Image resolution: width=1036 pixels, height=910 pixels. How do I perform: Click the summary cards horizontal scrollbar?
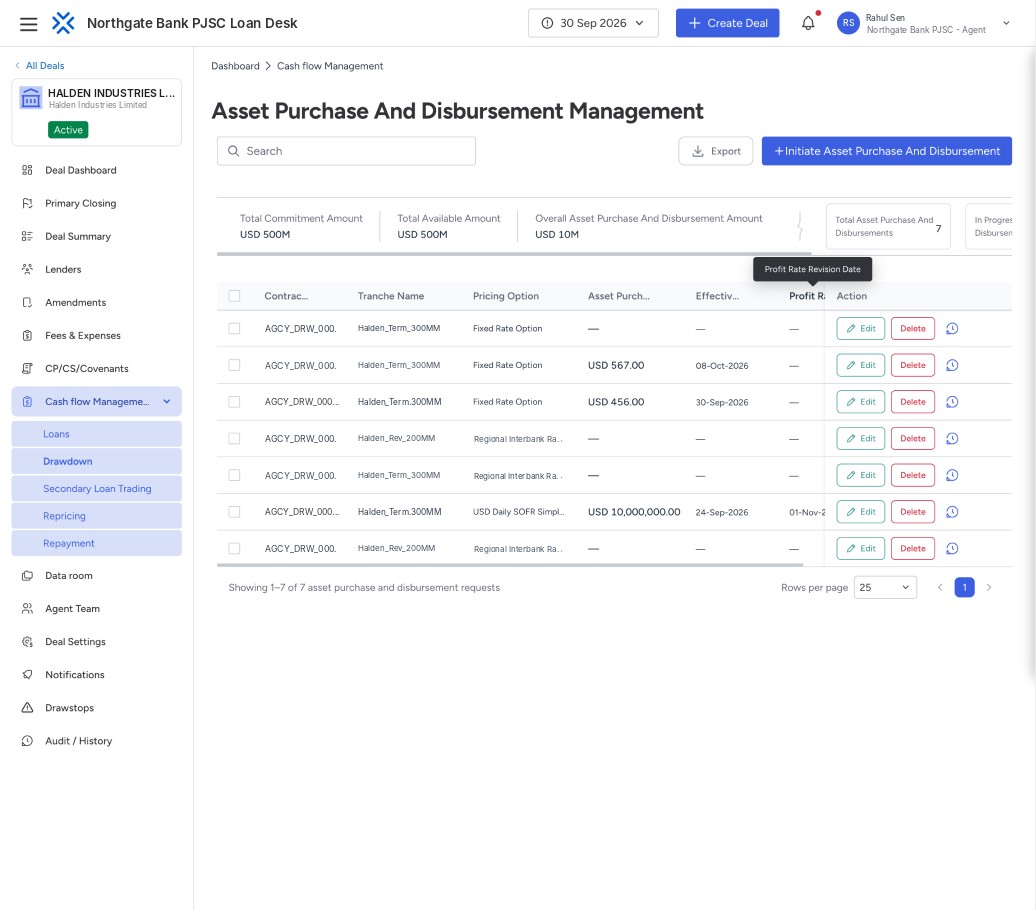[x=514, y=254]
